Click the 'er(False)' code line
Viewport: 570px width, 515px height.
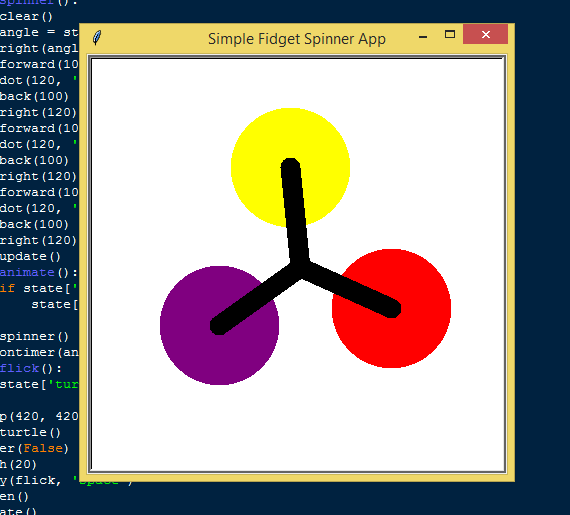[x=34, y=448]
